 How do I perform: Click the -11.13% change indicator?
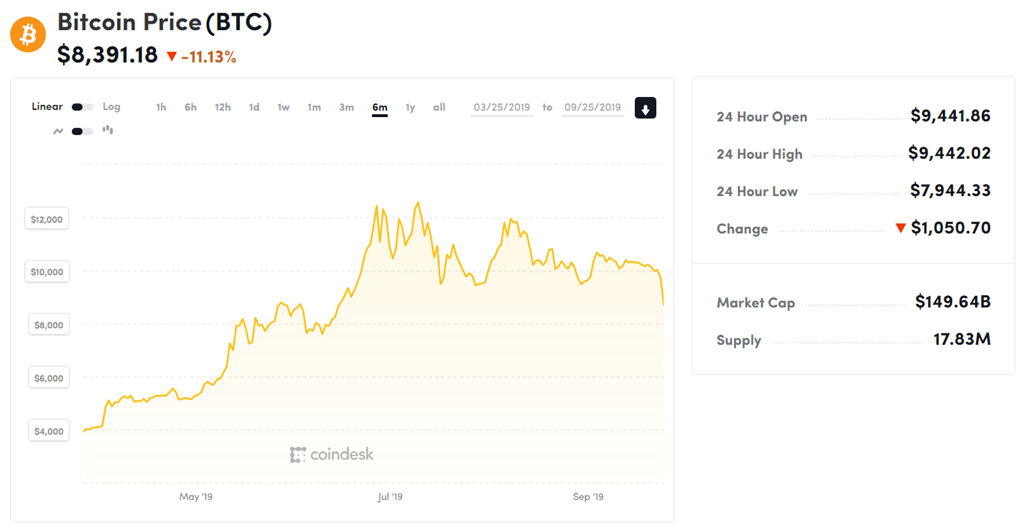tap(202, 57)
